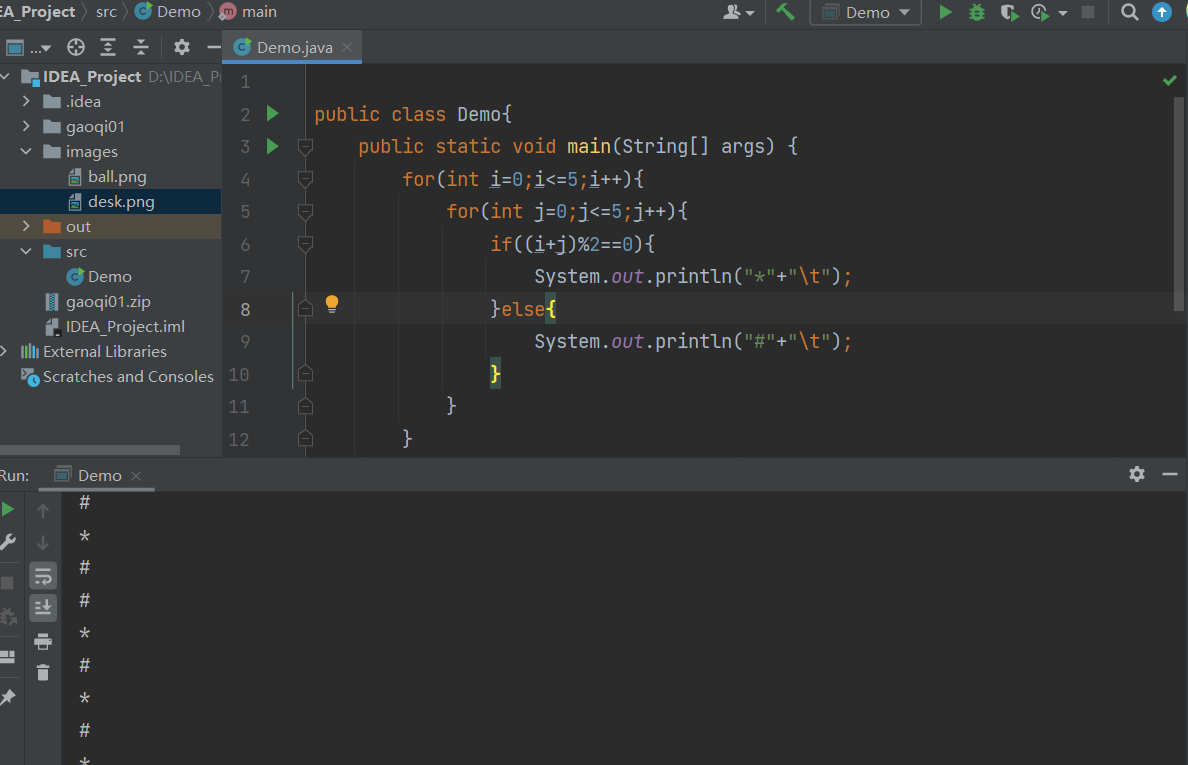Open the Demo run configuration dropdown

click(x=865, y=12)
